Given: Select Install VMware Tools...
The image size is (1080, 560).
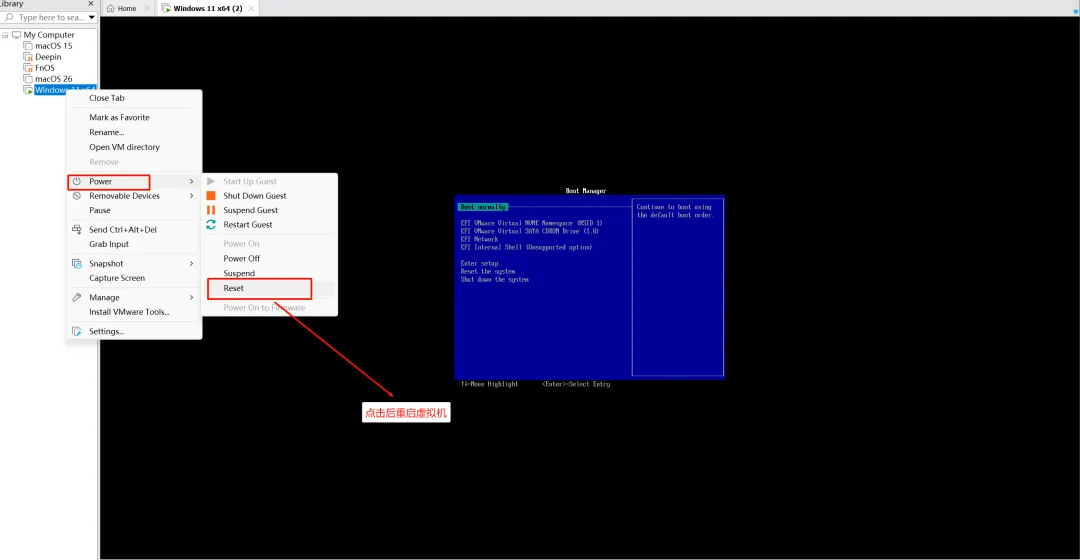Looking at the screenshot, I should coord(129,311).
